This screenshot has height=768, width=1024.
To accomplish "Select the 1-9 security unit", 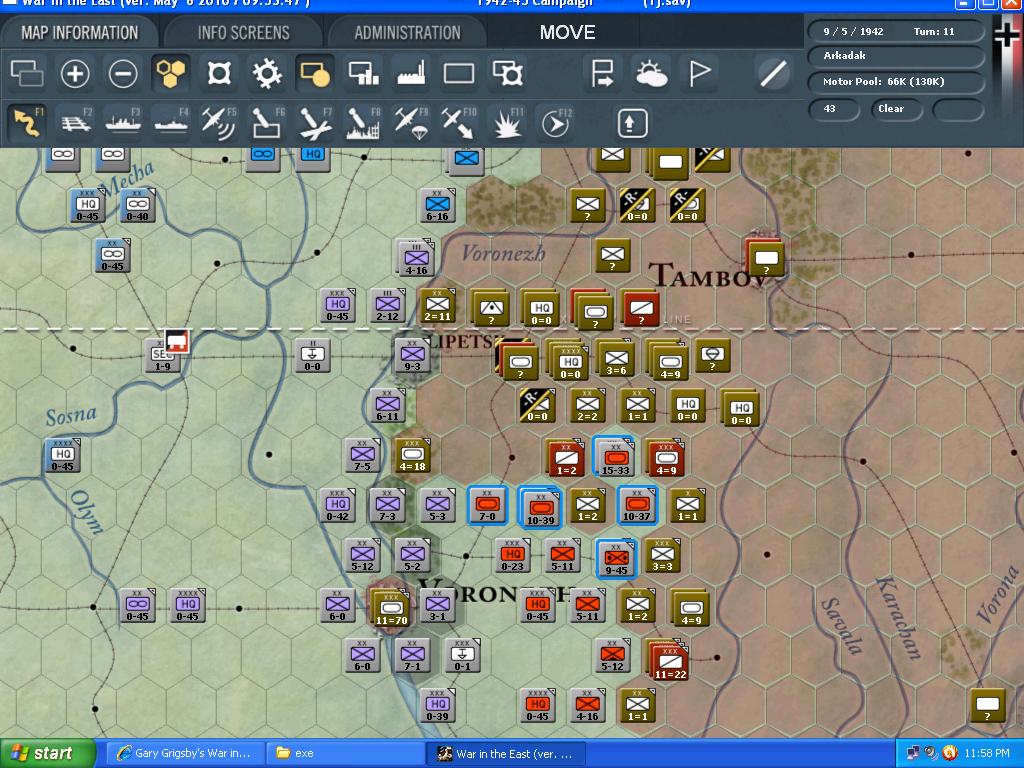I will tap(162, 357).
